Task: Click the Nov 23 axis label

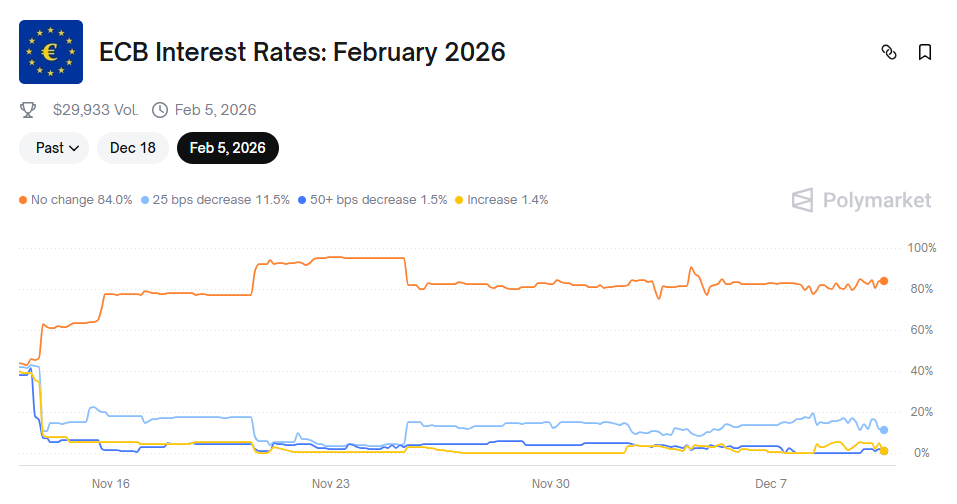Action: click(331, 484)
